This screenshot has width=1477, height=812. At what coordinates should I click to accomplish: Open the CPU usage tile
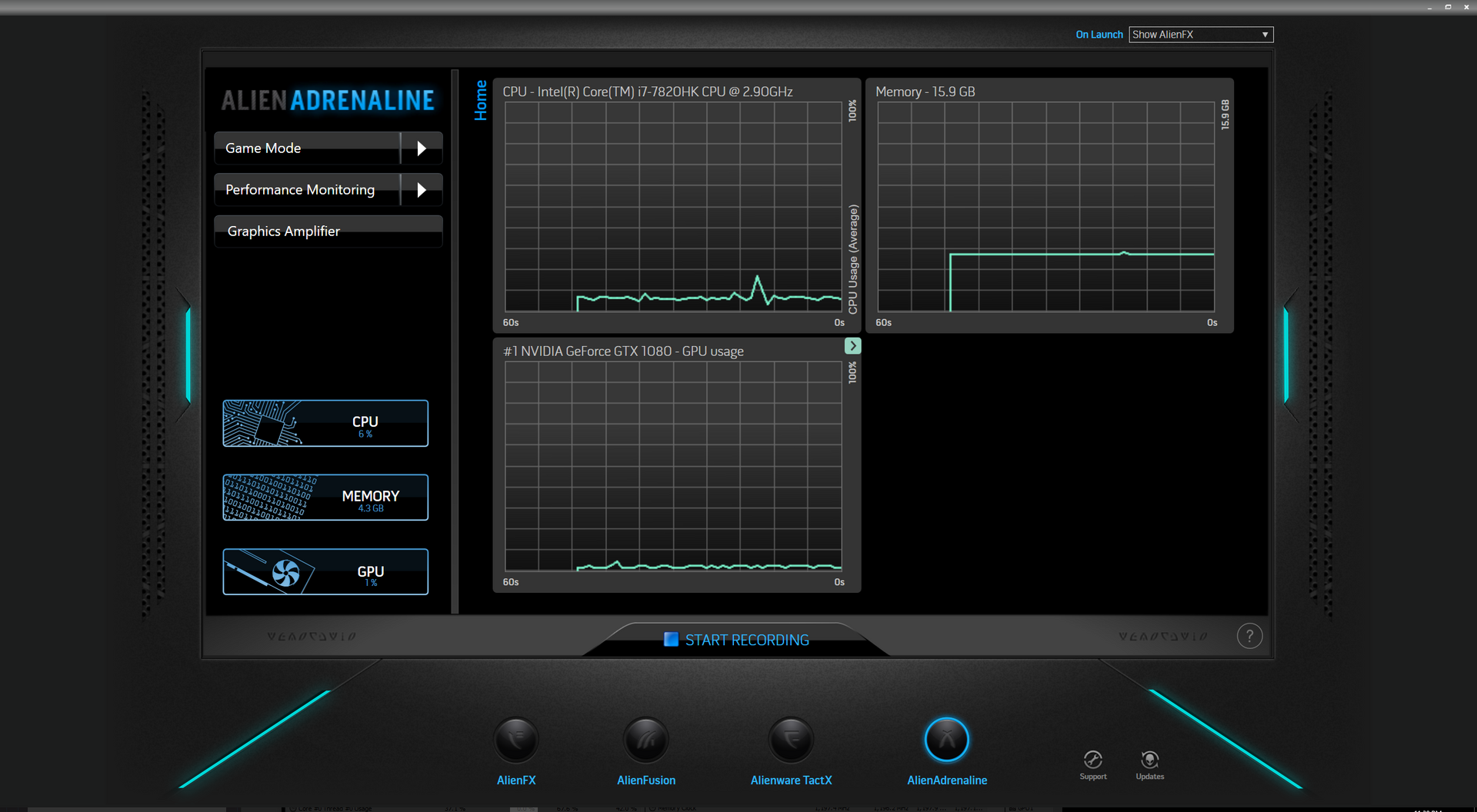325,423
